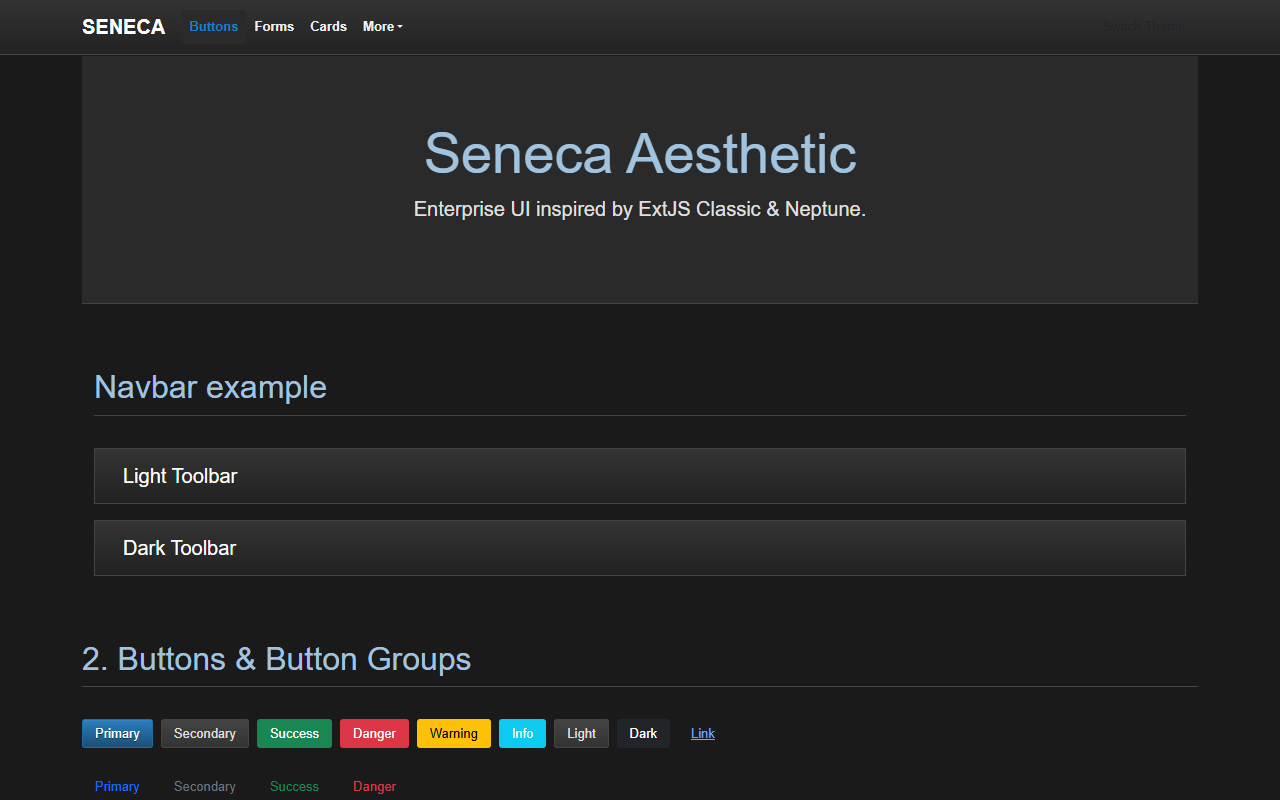Follow the underlined Link button
The image size is (1280, 800).
tap(703, 734)
